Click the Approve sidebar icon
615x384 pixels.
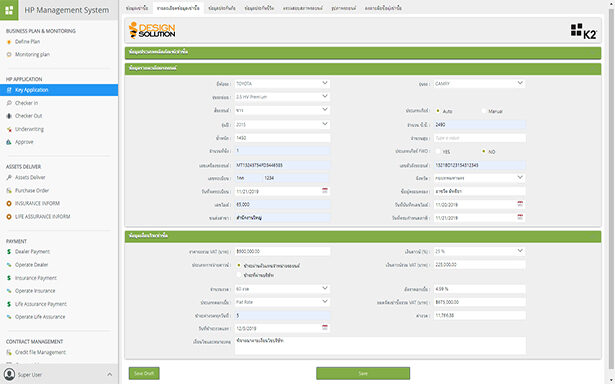(9, 142)
